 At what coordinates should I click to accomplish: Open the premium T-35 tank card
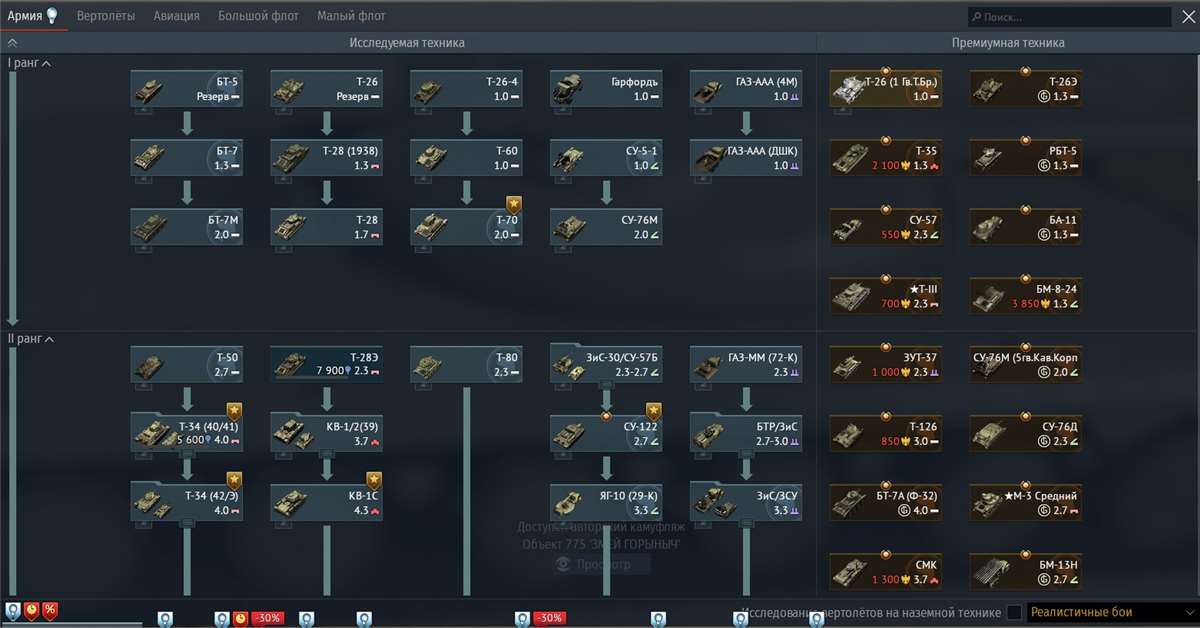(885, 157)
